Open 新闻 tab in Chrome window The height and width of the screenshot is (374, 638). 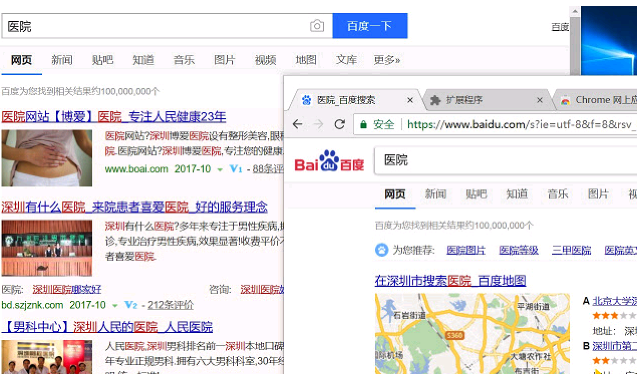(x=436, y=194)
